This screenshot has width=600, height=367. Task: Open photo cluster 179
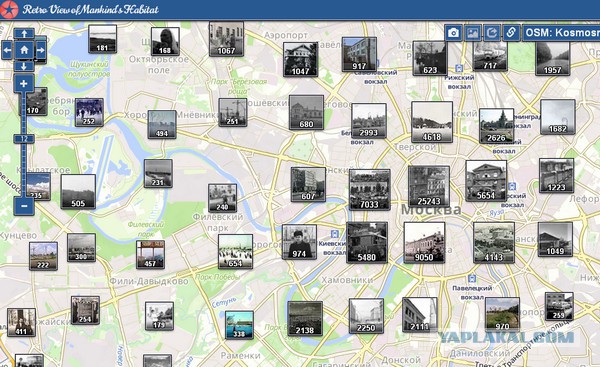point(160,316)
